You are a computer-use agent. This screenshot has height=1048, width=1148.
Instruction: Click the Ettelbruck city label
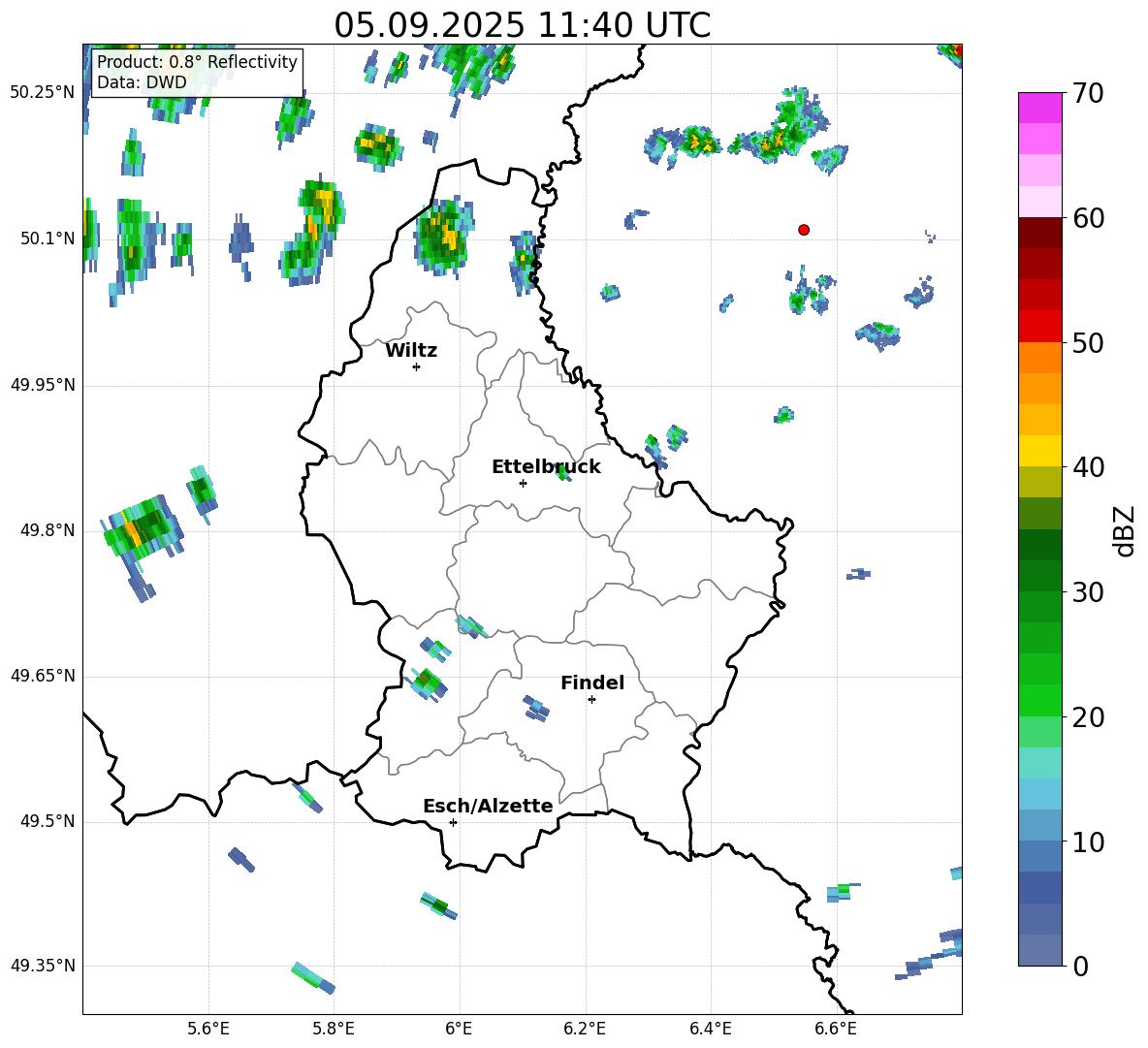(x=546, y=467)
